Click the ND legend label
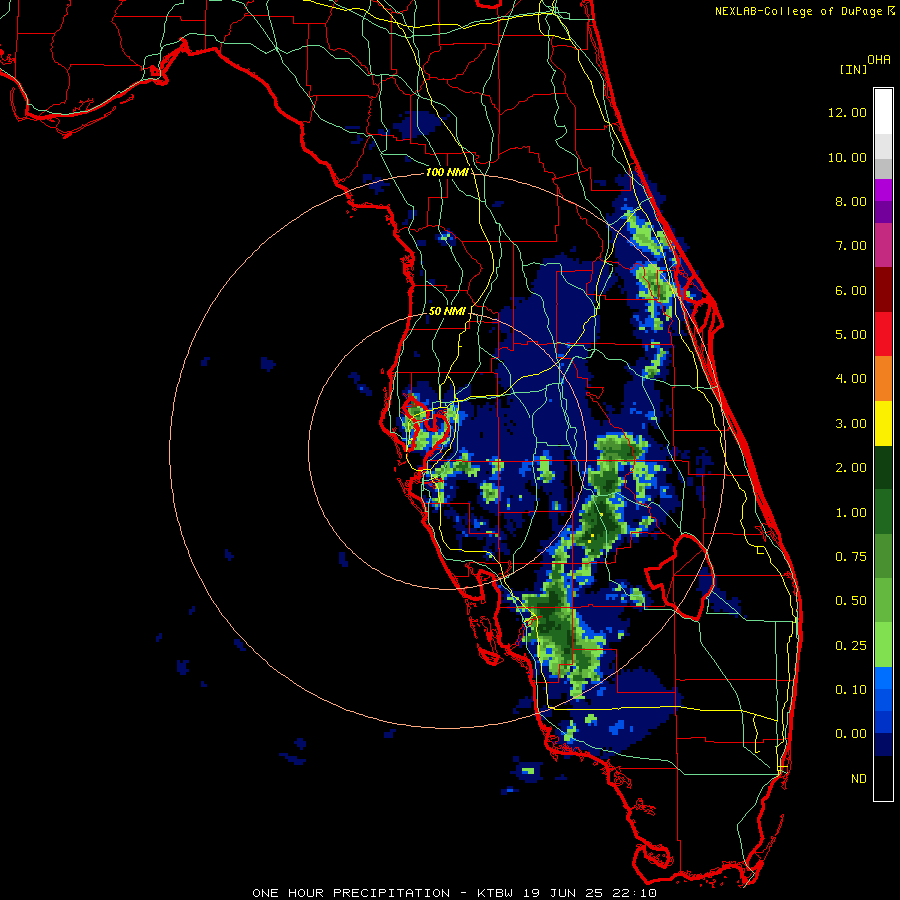Image resolution: width=900 pixels, height=900 pixels. click(x=859, y=779)
